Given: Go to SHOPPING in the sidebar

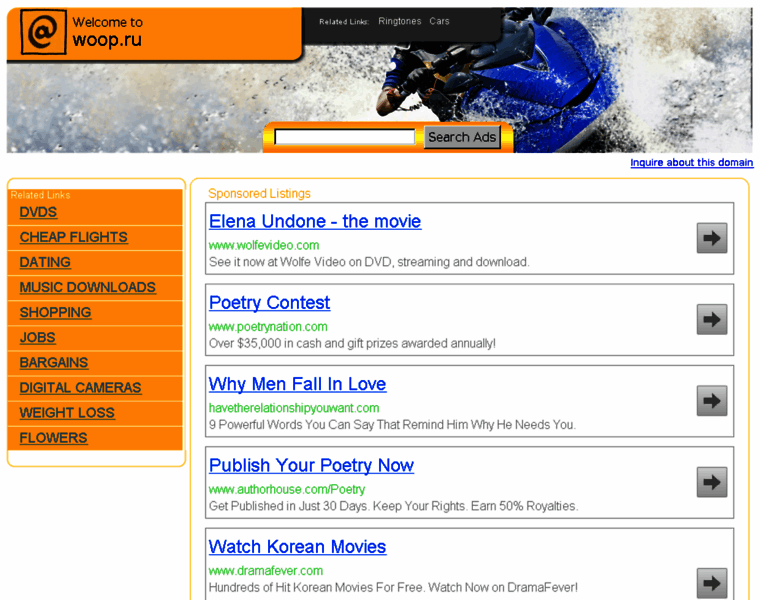Looking at the screenshot, I should 55,313.
